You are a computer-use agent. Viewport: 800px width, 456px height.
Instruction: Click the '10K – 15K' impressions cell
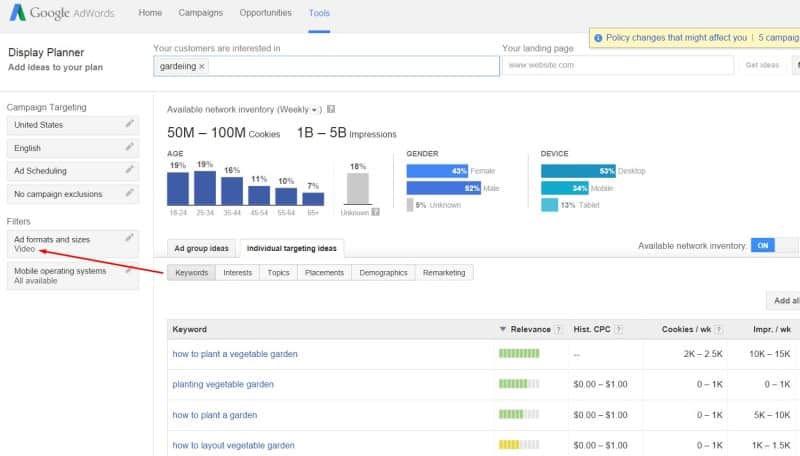click(x=769, y=353)
